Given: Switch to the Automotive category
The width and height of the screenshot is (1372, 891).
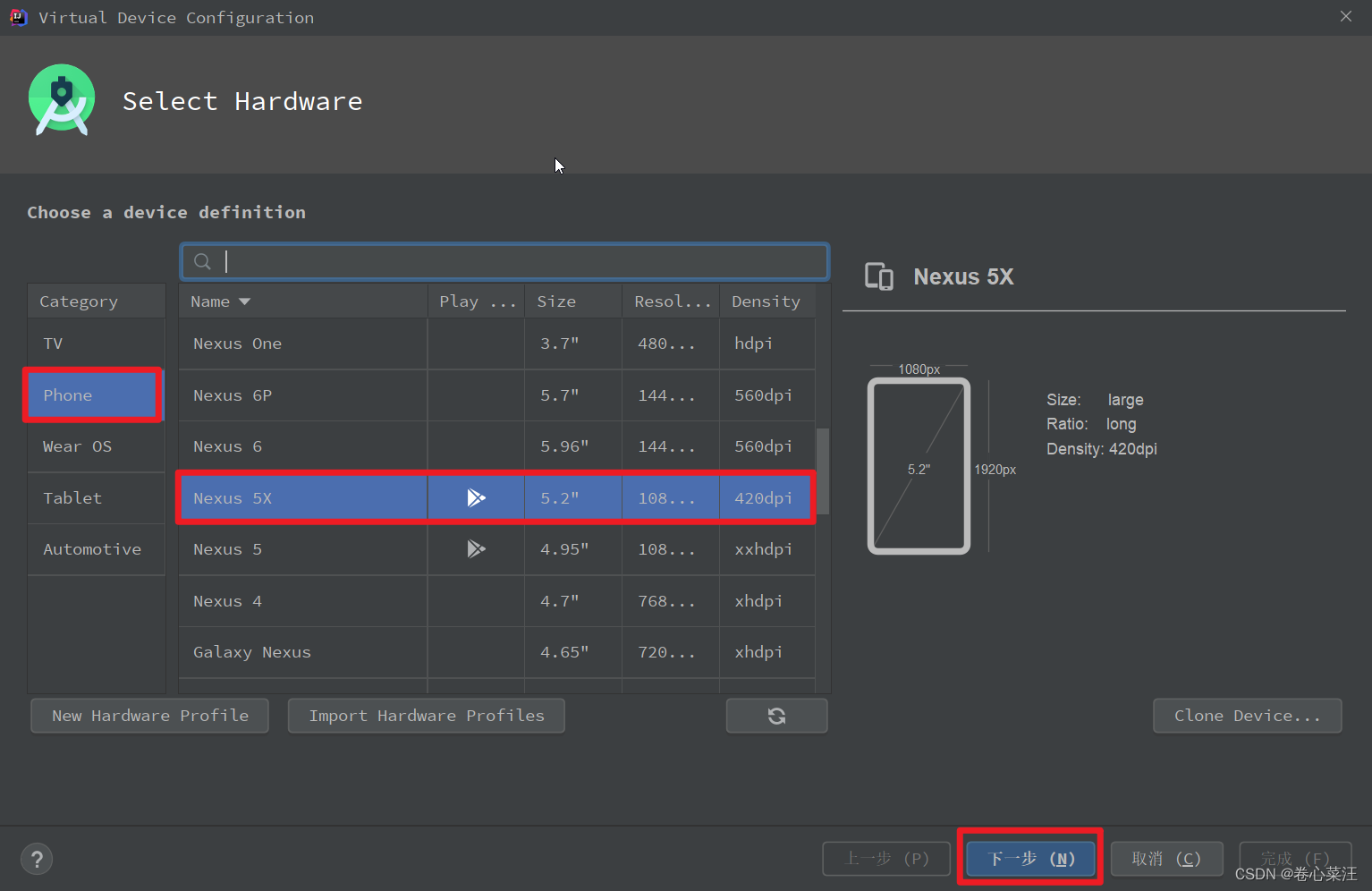Looking at the screenshot, I should (91, 548).
